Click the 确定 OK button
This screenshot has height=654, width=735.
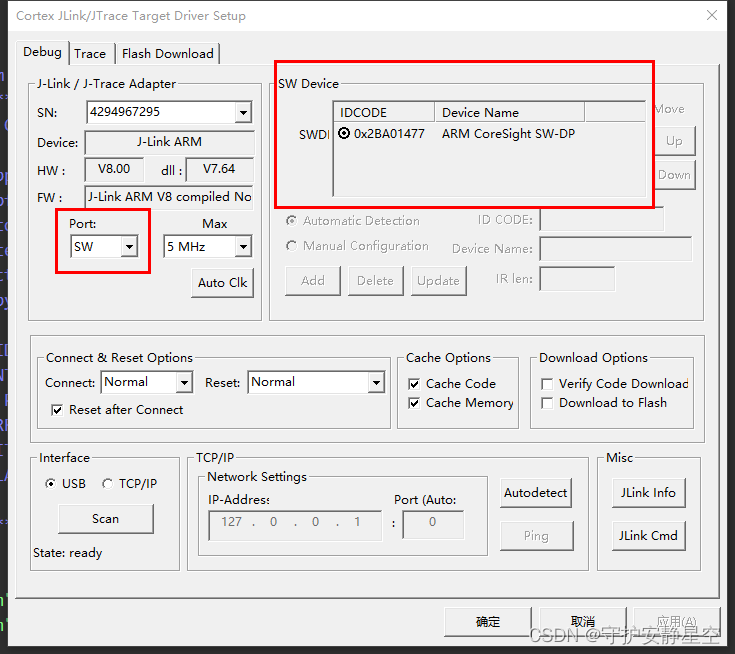488,622
